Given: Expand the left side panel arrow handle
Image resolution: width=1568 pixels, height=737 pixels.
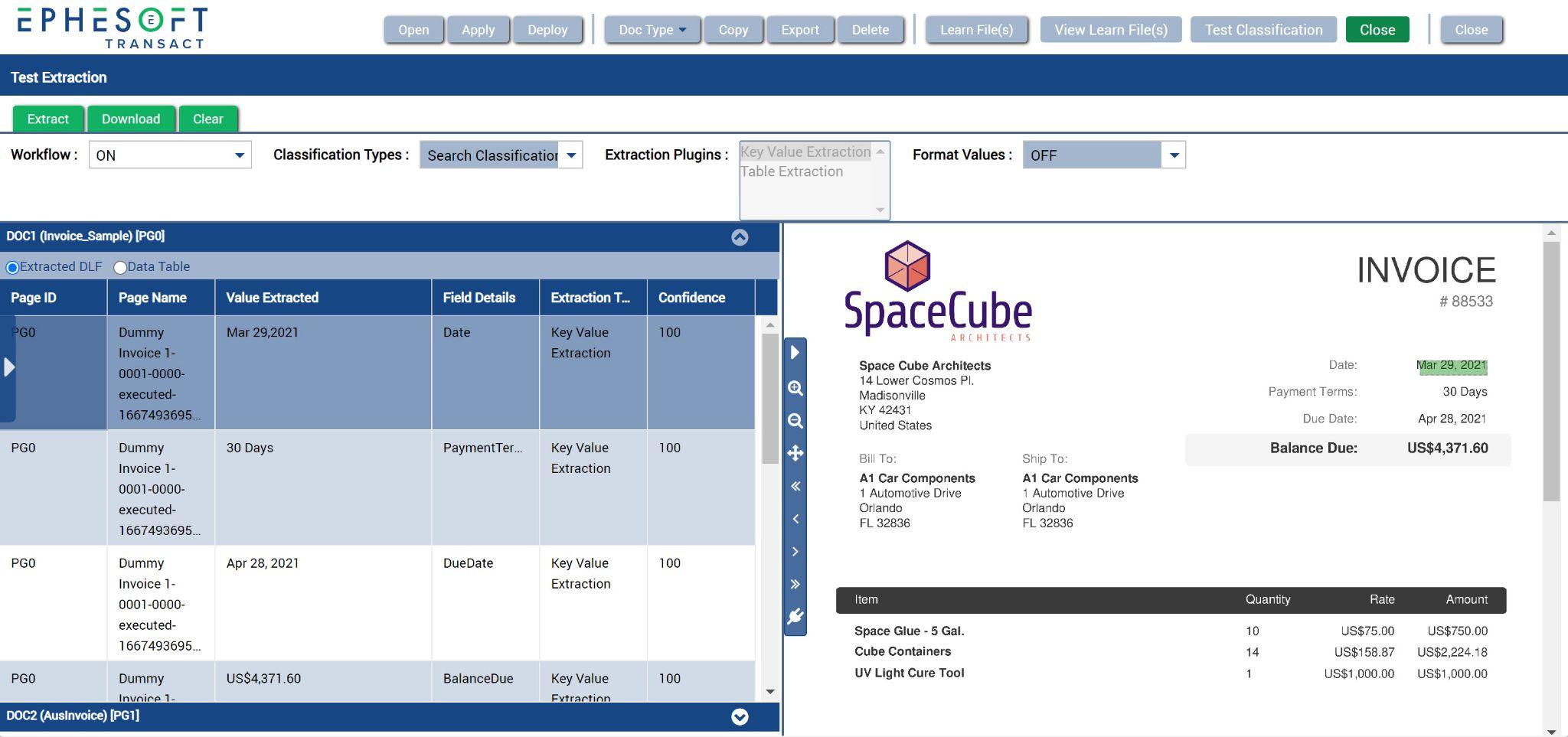Looking at the screenshot, I should (8, 367).
